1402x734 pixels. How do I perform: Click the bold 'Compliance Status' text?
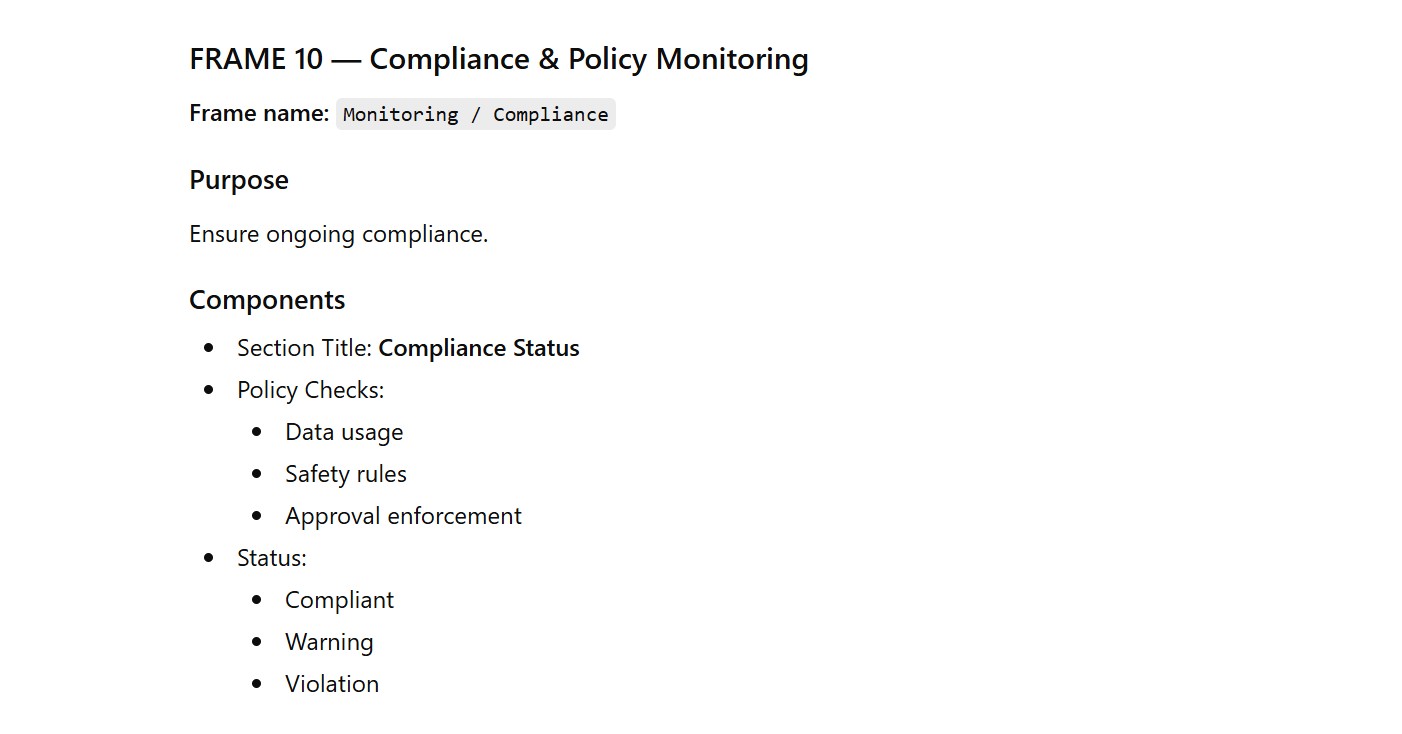[479, 348]
